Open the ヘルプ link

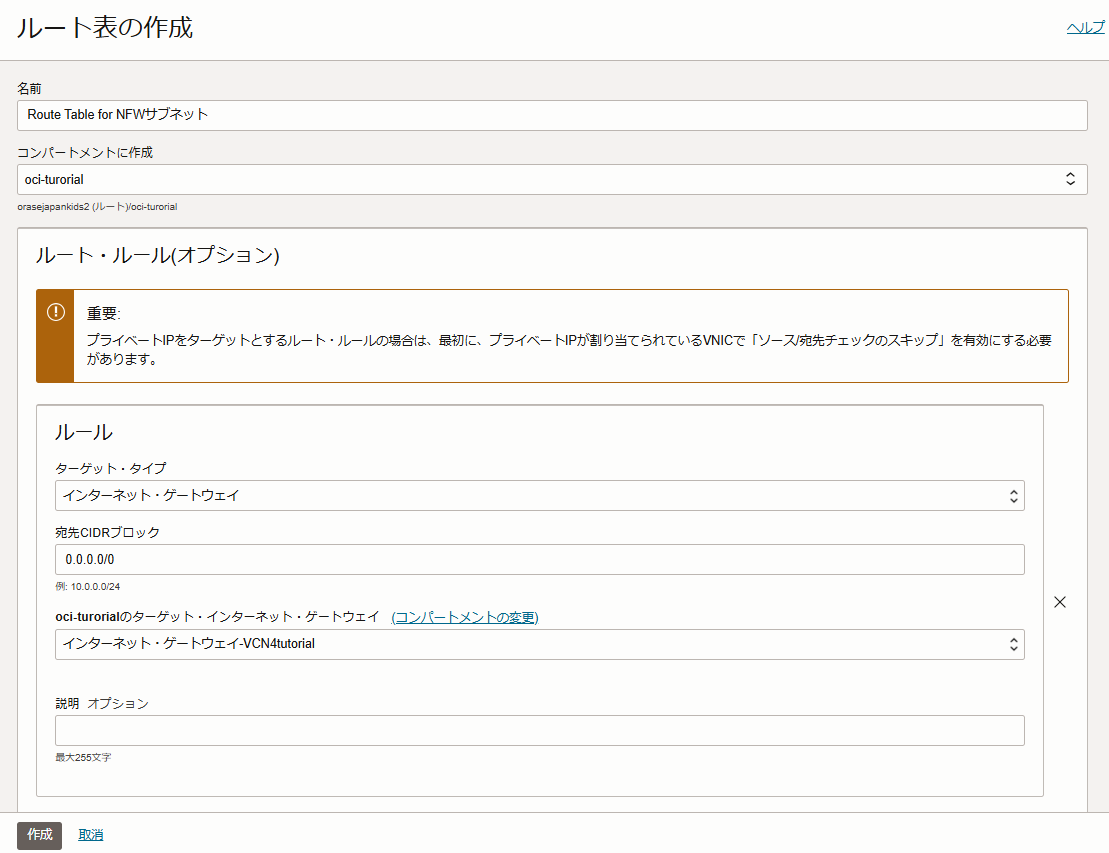pos(1084,27)
